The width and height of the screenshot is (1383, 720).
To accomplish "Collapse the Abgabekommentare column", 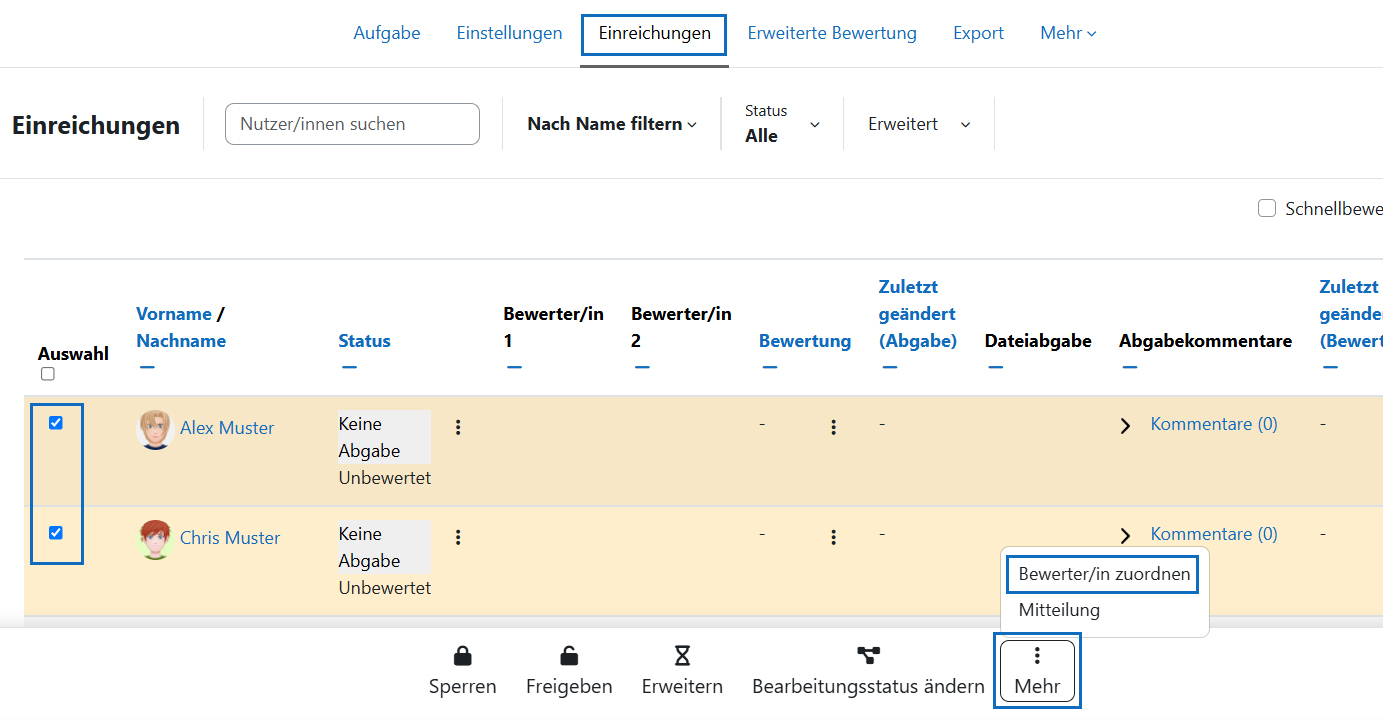I will click(x=1130, y=367).
